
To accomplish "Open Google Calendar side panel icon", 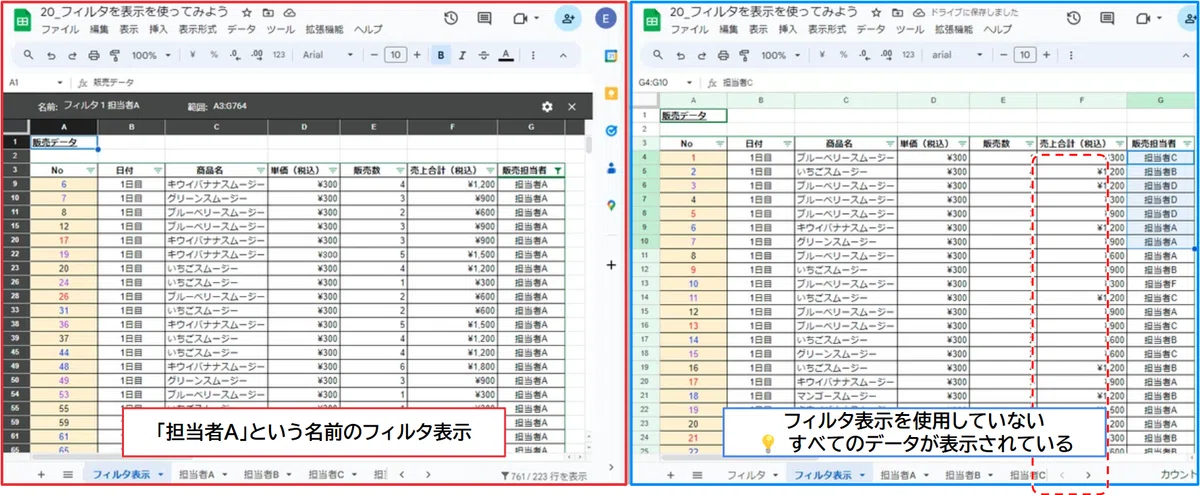I will (x=612, y=57).
